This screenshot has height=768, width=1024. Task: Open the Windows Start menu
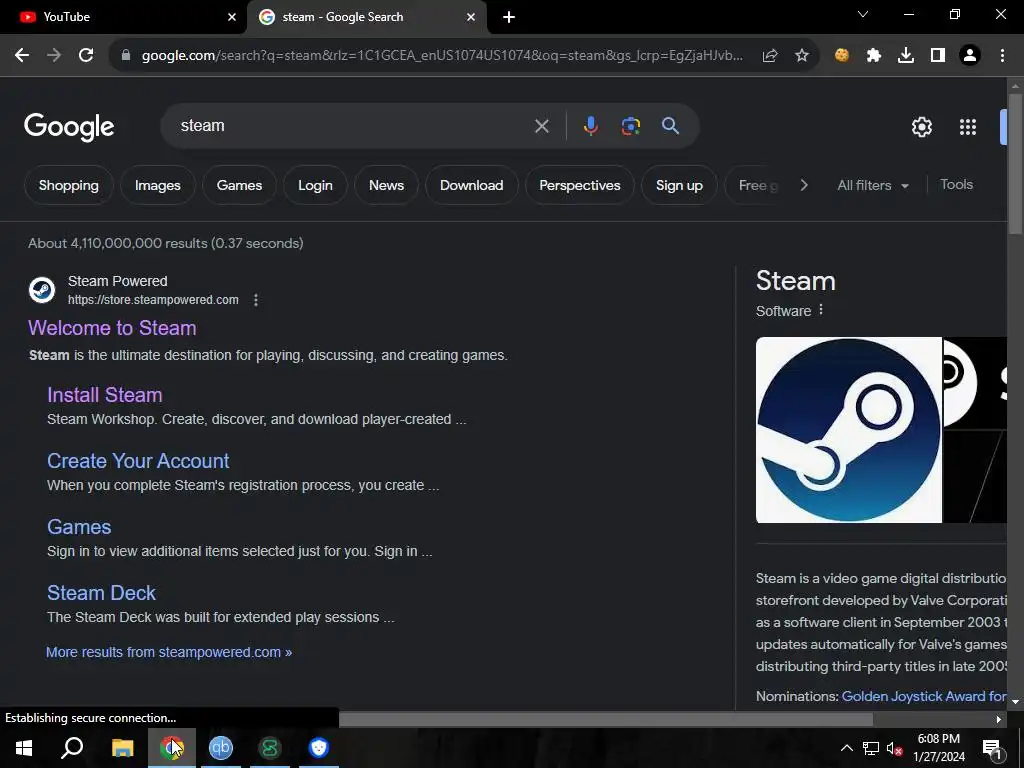[x=24, y=748]
